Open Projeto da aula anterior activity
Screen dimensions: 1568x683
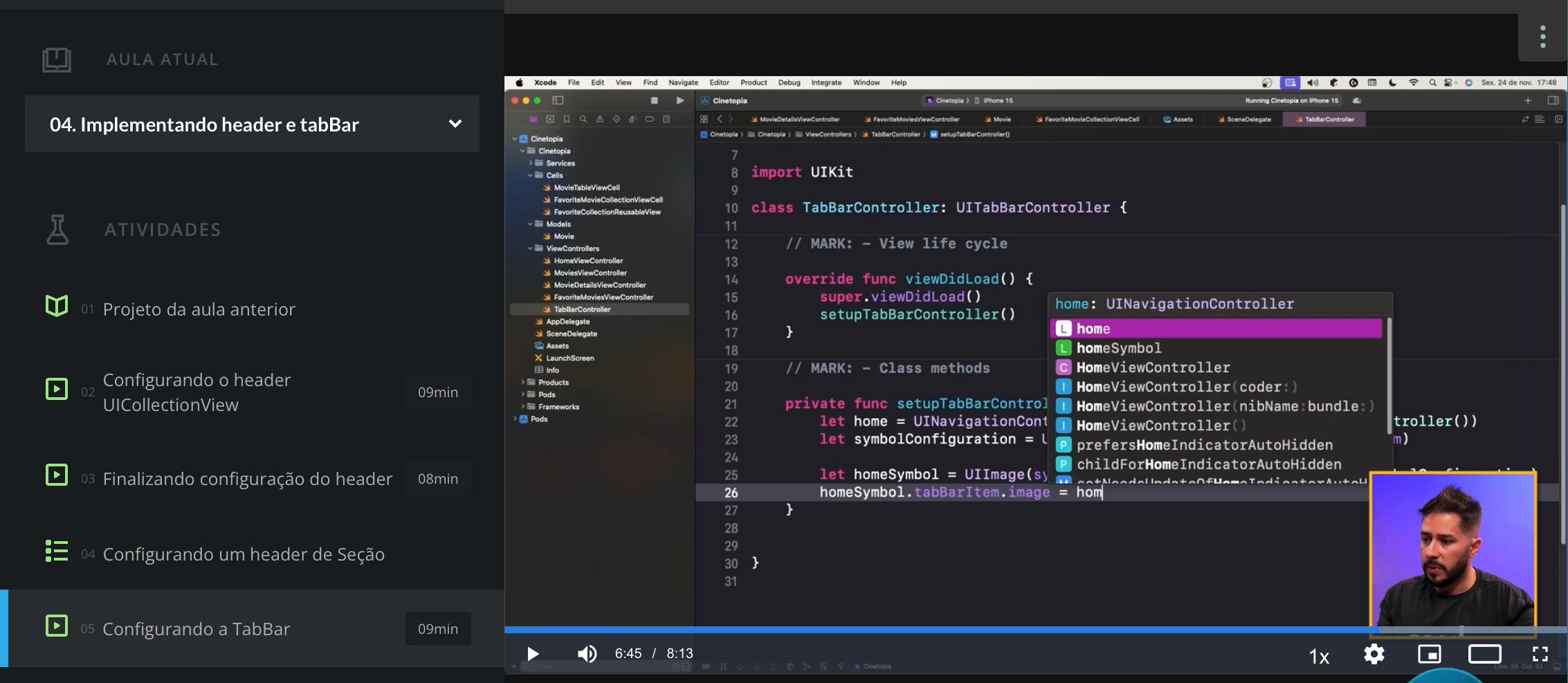(x=199, y=309)
